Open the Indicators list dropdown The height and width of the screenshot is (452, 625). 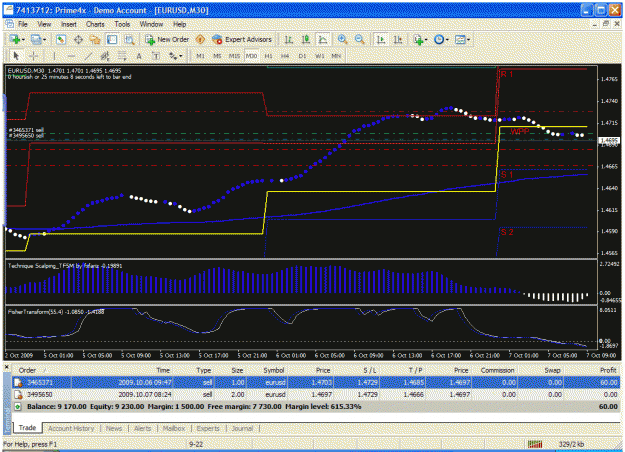pos(420,39)
